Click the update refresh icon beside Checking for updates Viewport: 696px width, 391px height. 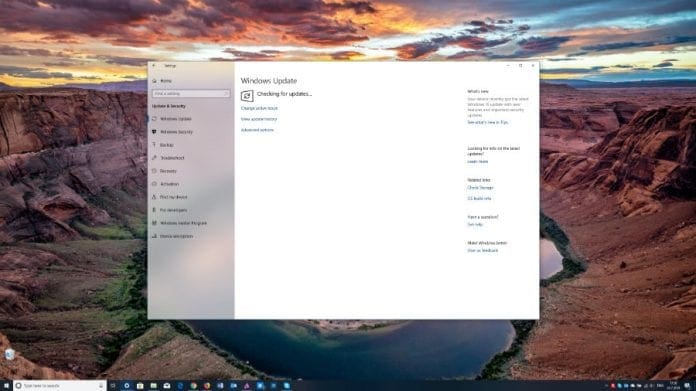coord(247,95)
